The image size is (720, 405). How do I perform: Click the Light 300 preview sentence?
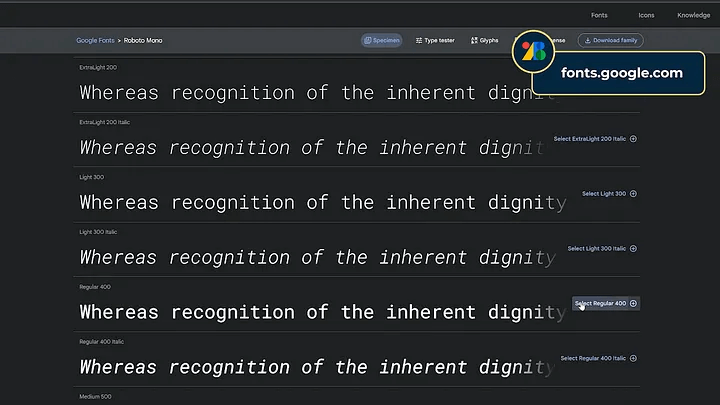click(323, 203)
